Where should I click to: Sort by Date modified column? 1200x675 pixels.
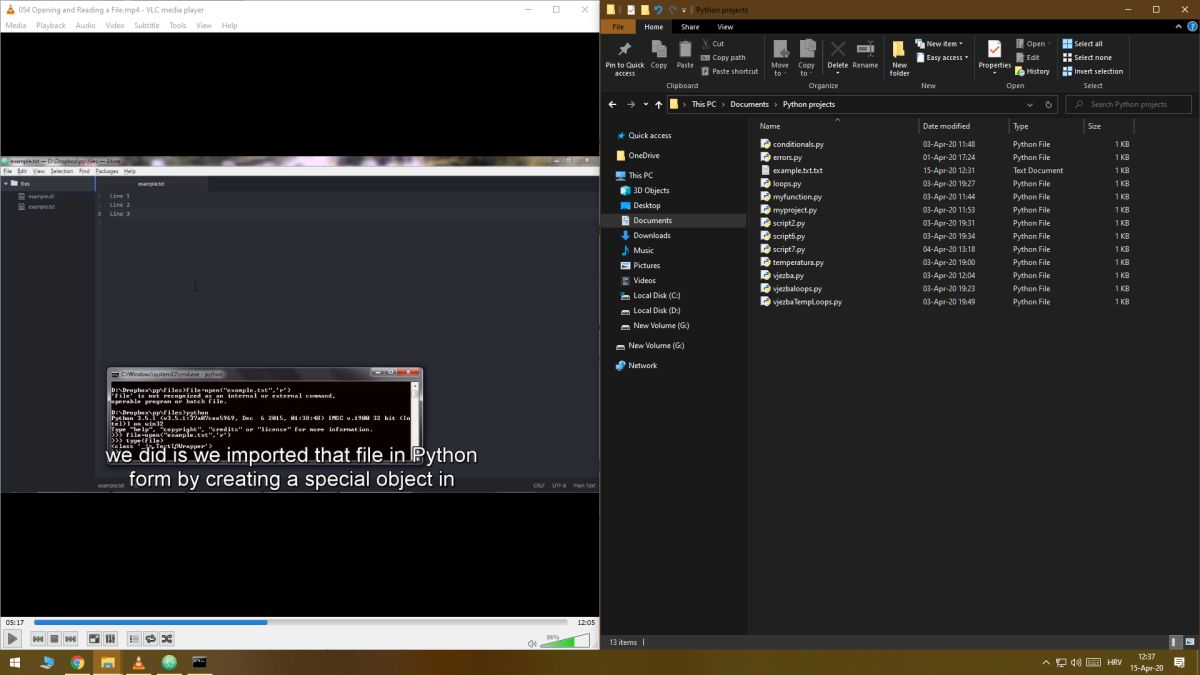click(x=964, y=126)
